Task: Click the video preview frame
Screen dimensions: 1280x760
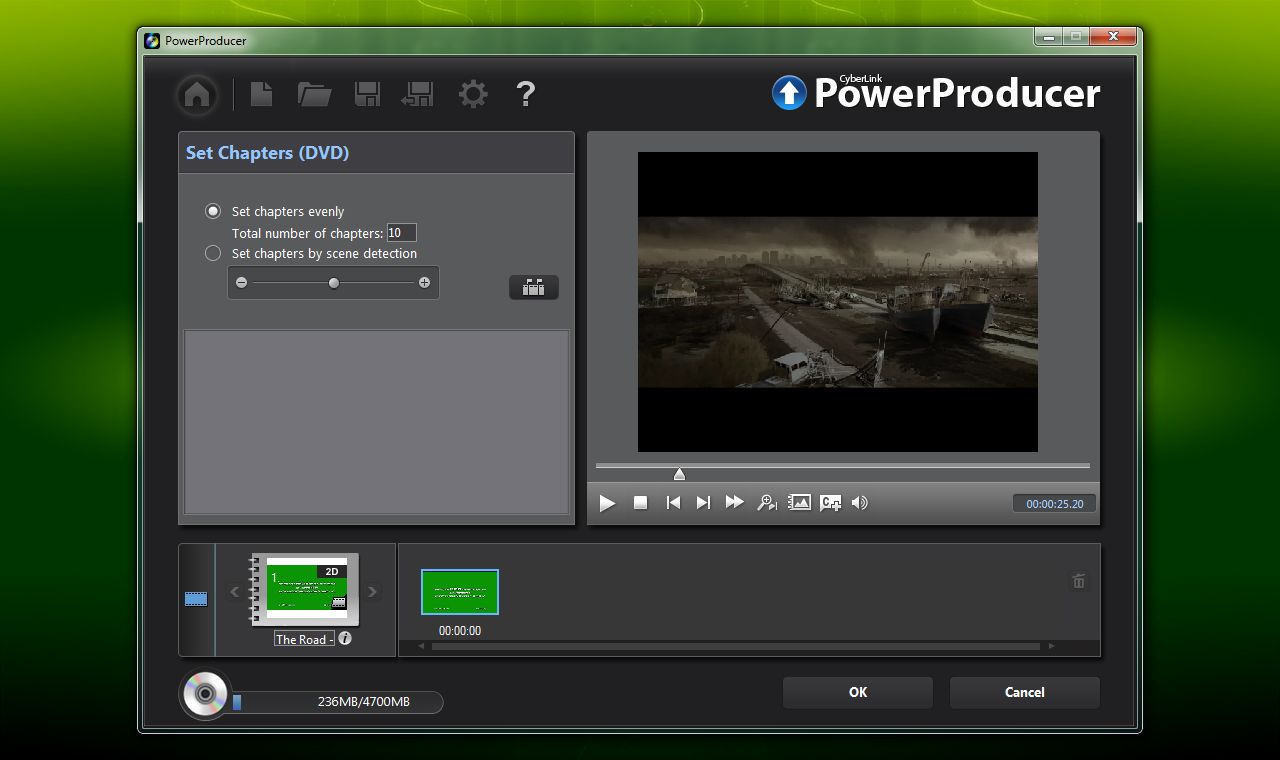Action: 838,302
